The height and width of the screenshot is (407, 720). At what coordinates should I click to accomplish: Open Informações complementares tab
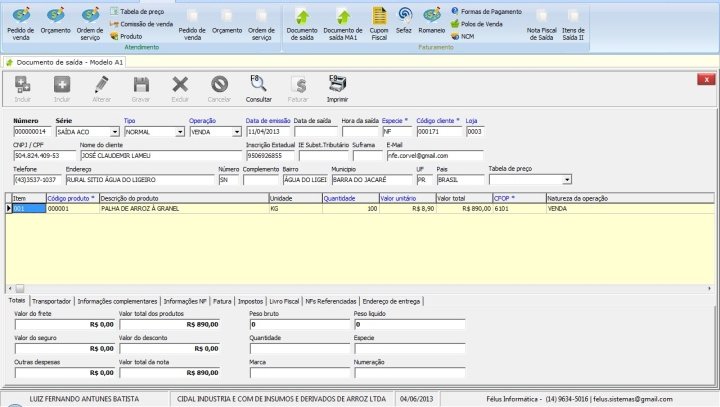coord(117,301)
